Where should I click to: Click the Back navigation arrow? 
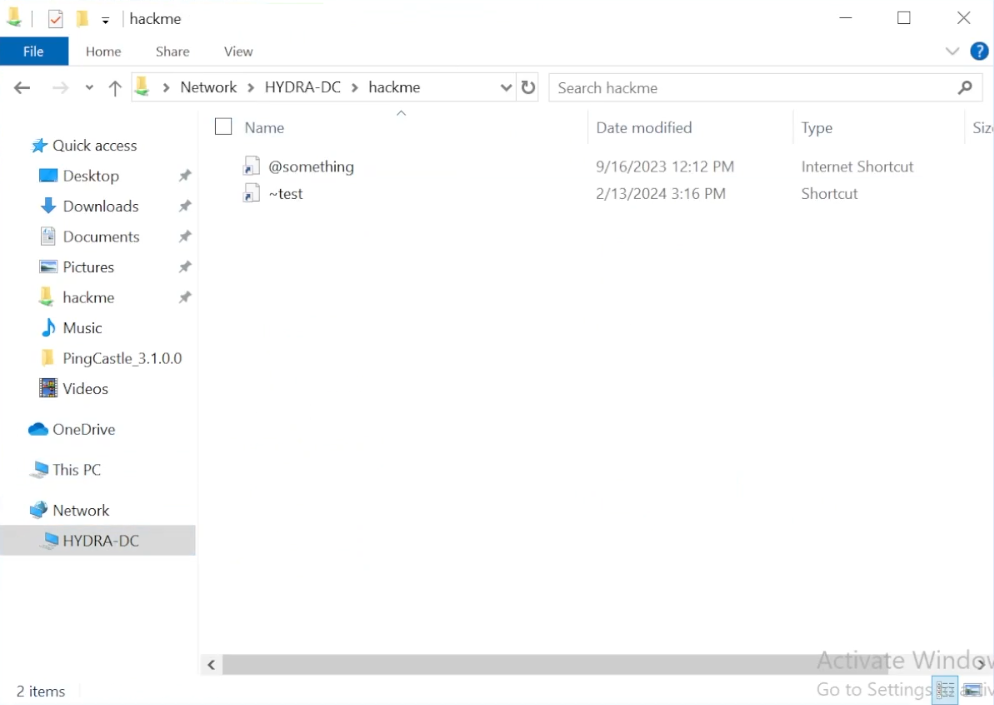(x=22, y=88)
